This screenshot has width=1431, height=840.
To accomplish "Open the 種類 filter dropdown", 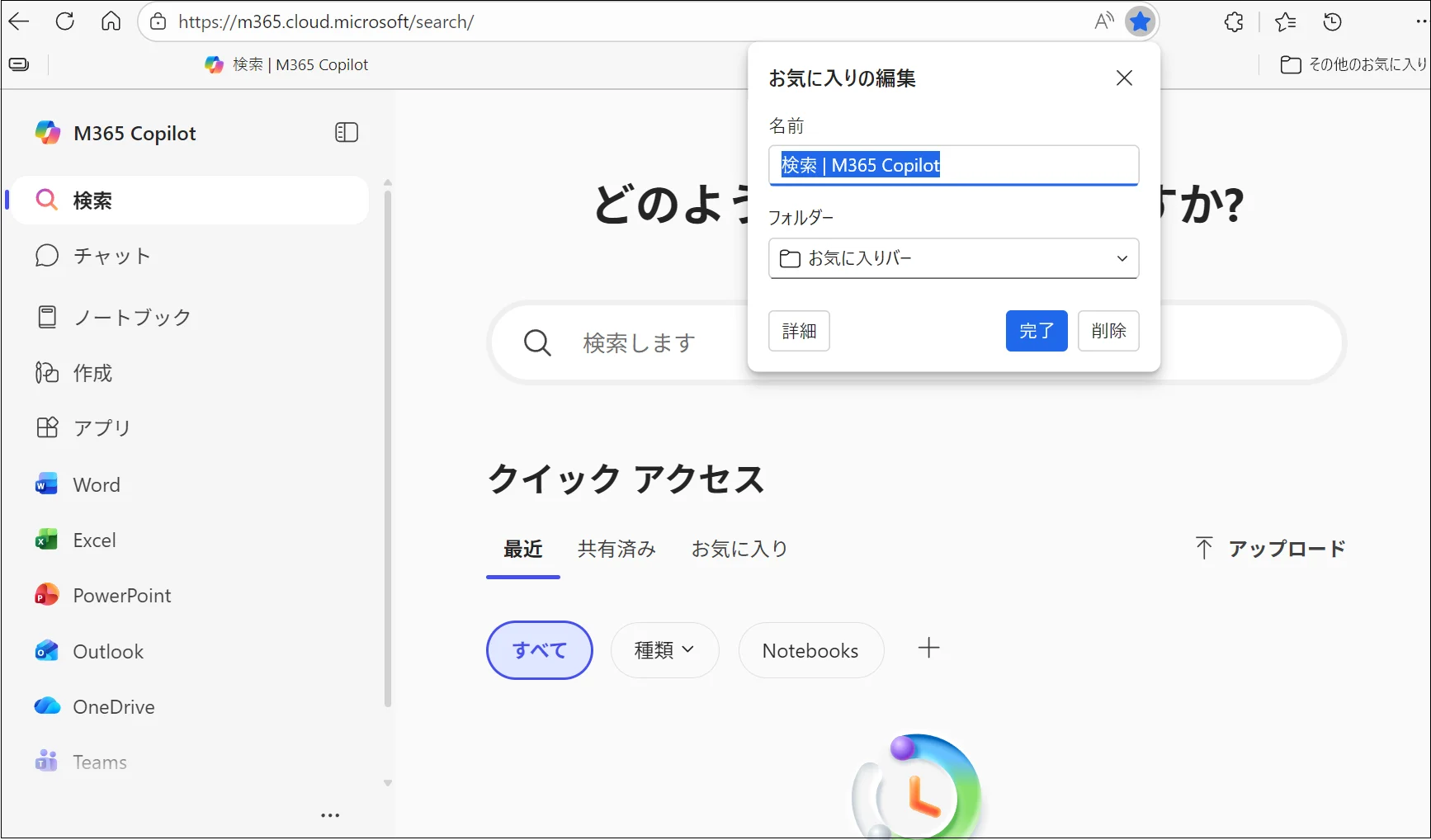I will pyautogui.click(x=664, y=650).
